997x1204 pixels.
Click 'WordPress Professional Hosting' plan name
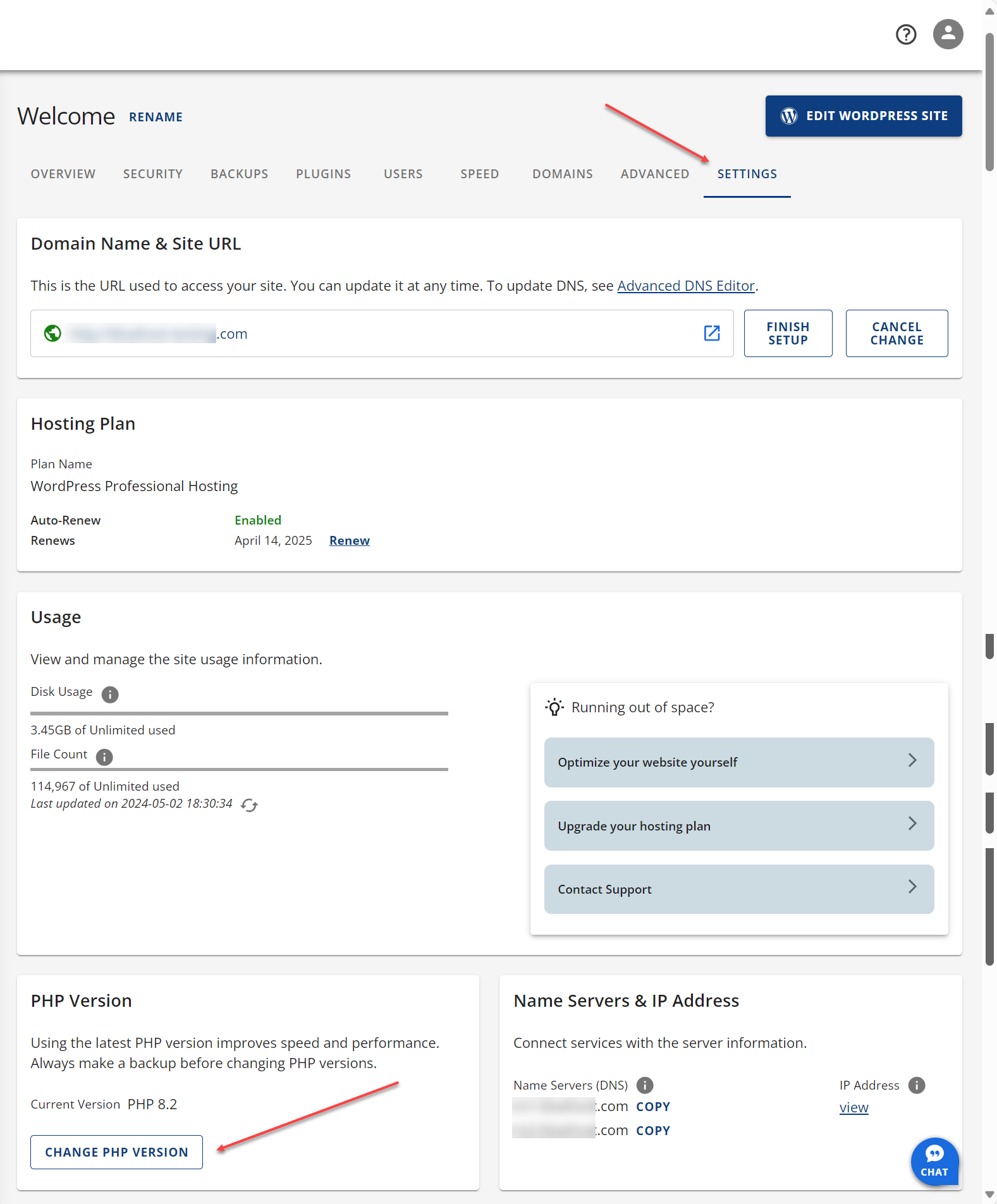coord(134,486)
